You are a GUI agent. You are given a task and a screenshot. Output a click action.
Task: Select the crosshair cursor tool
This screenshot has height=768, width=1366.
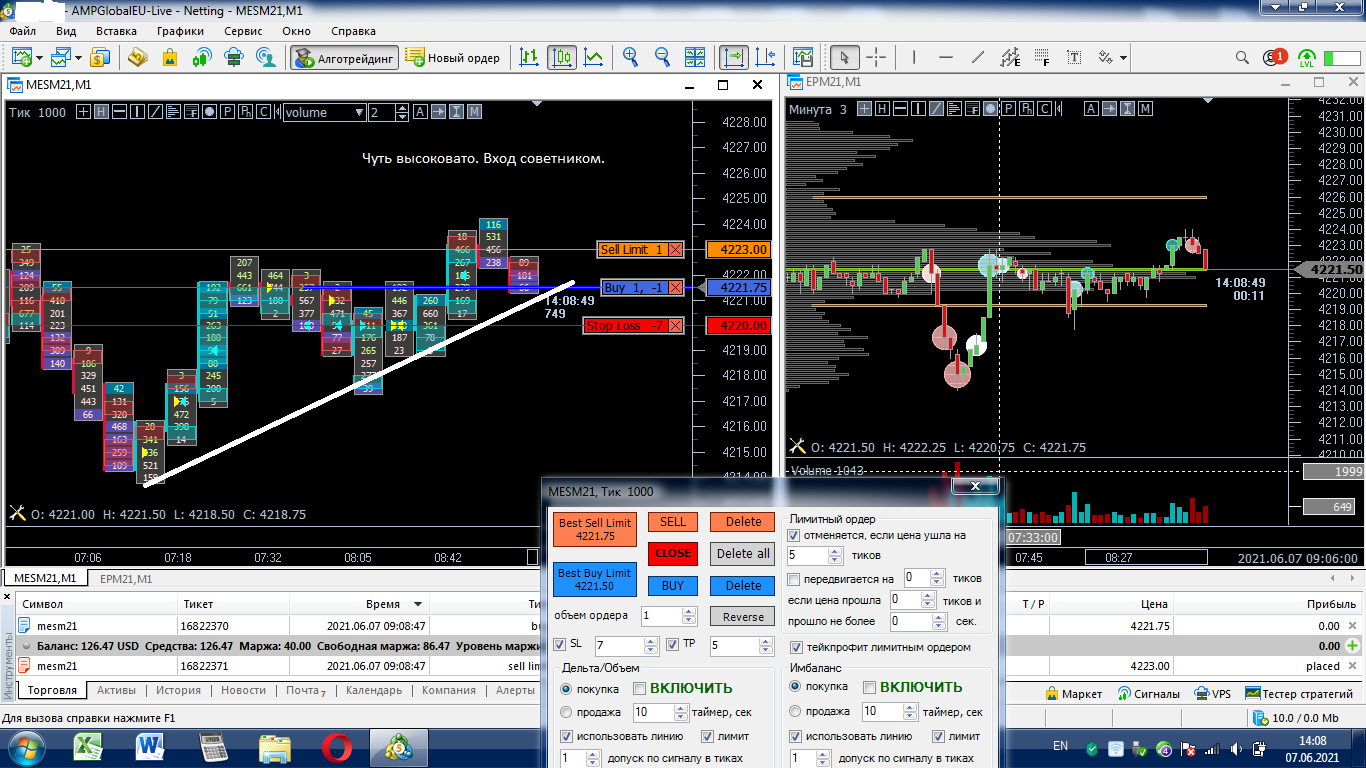point(876,58)
